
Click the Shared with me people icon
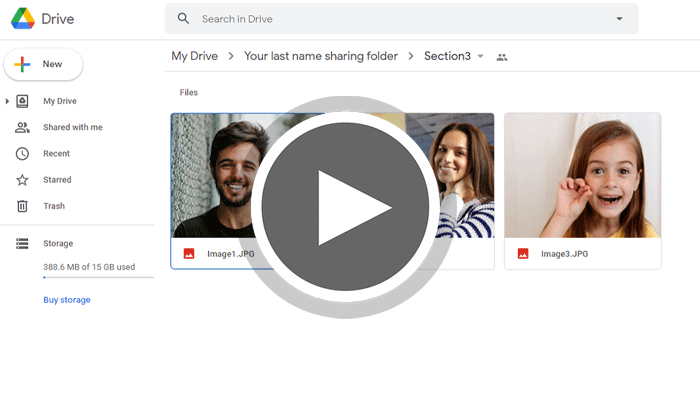pos(22,128)
